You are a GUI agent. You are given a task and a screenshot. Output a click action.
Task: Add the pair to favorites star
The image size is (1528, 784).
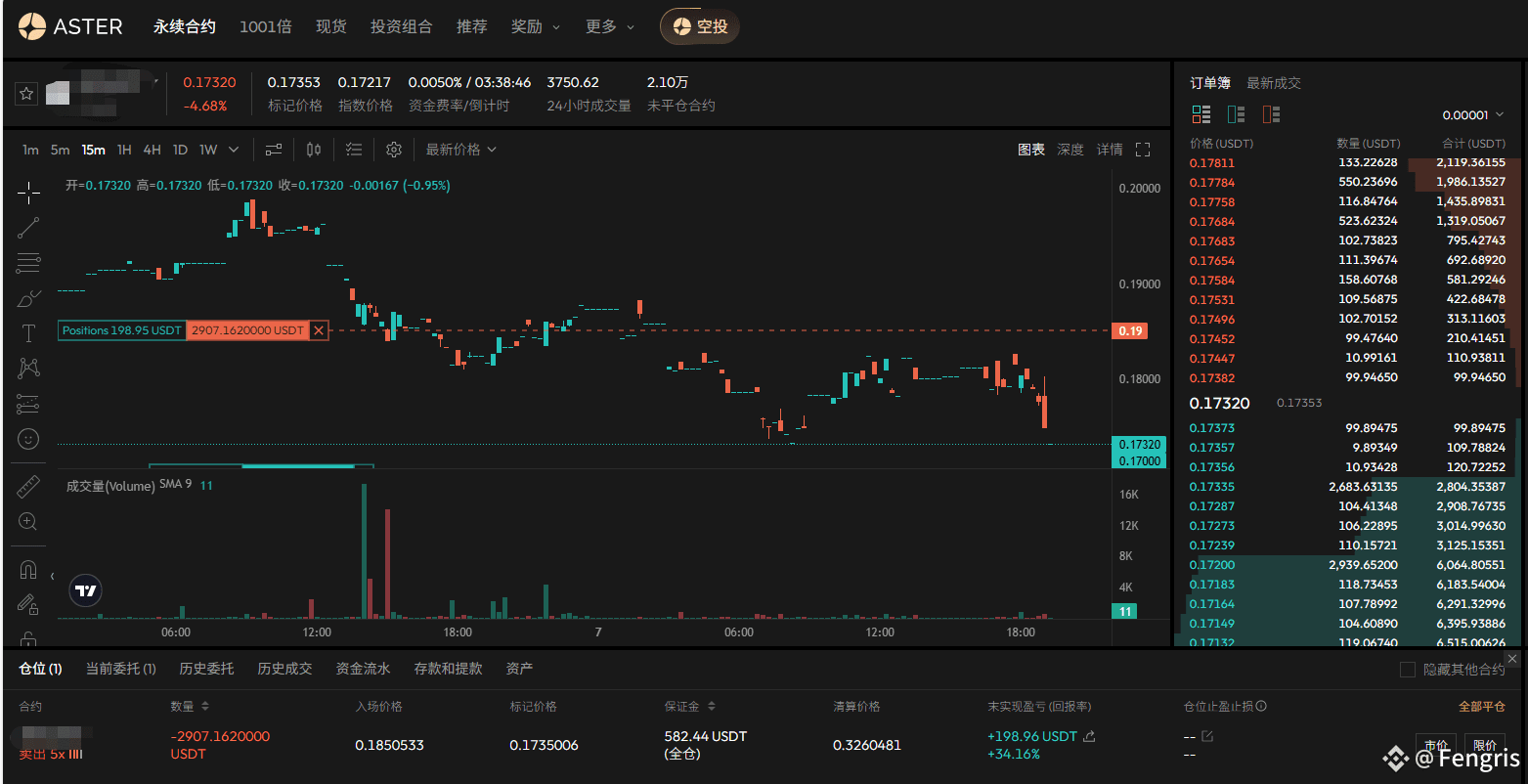click(x=27, y=94)
